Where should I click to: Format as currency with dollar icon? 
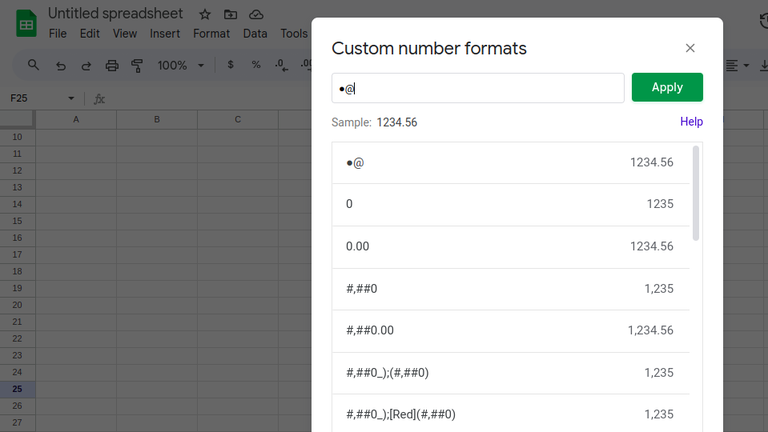tap(231, 65)
